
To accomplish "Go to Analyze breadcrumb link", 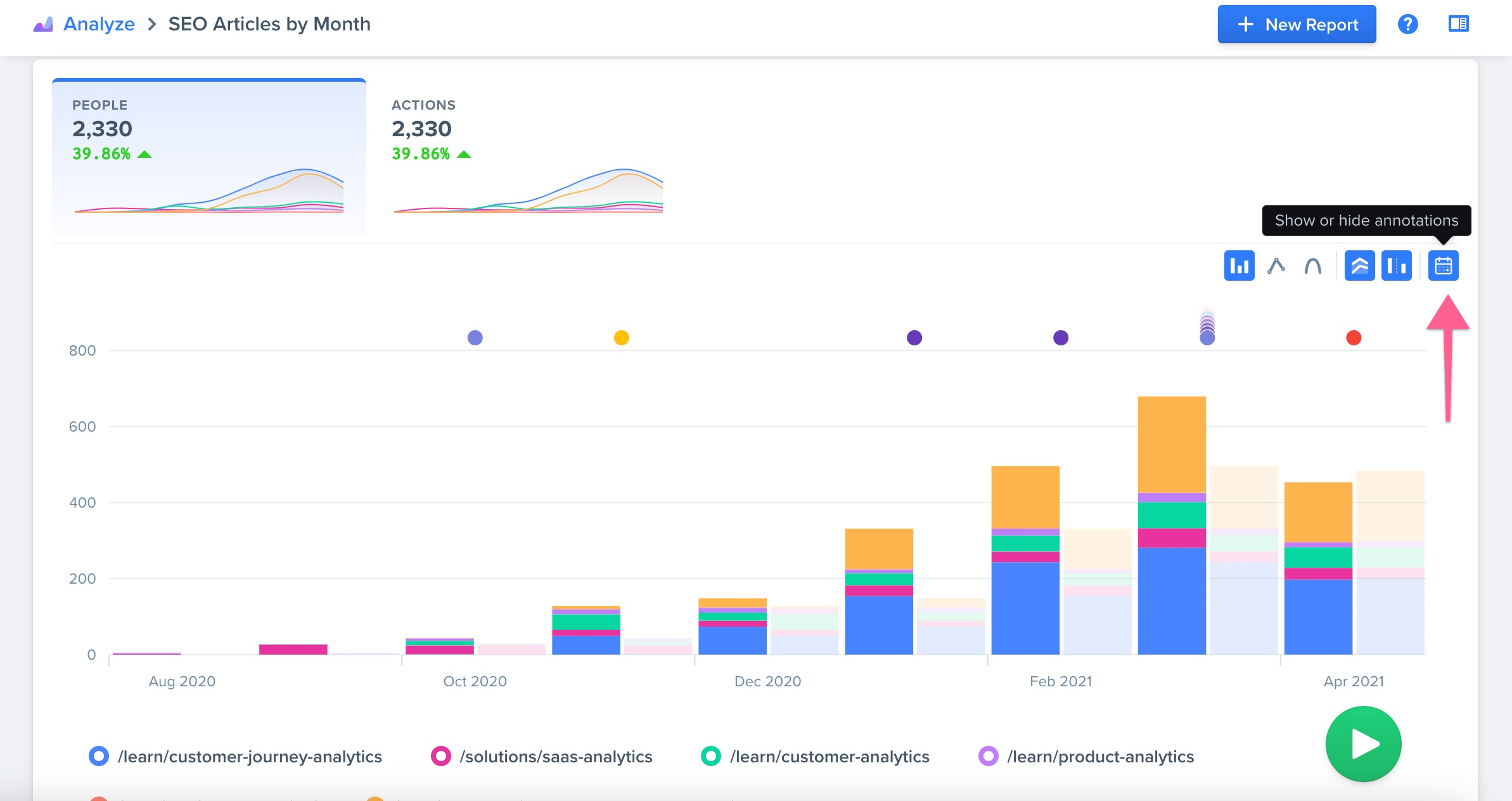I will pos(99,24).
